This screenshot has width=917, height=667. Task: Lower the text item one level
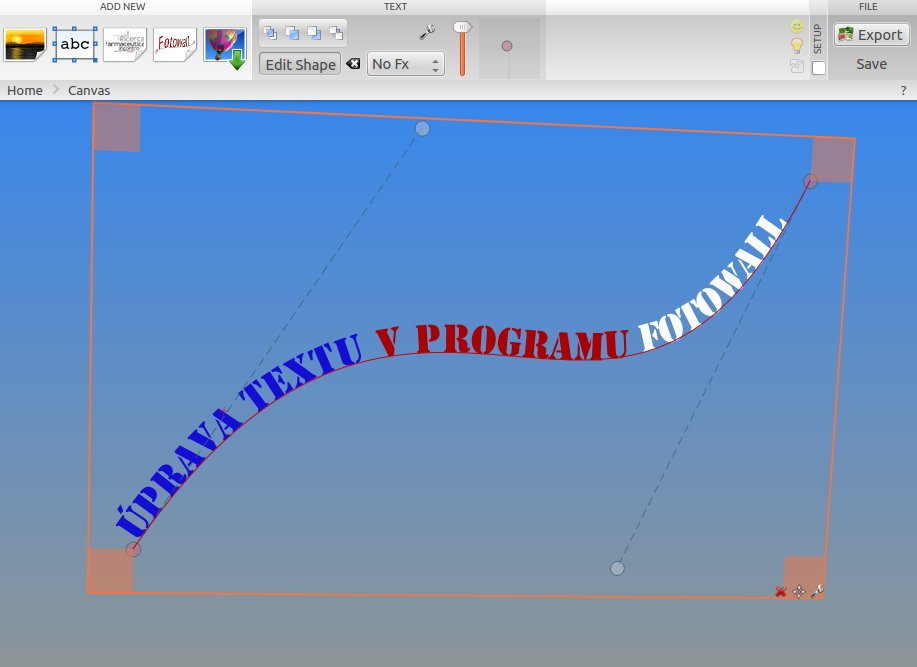click(x=314, y=33)
